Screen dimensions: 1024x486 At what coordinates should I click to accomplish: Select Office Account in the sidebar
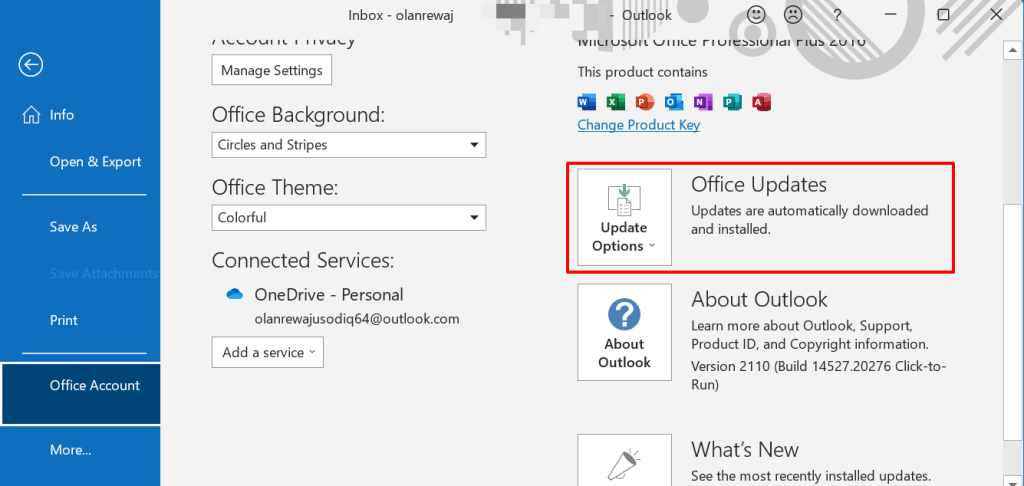(80, 394)
